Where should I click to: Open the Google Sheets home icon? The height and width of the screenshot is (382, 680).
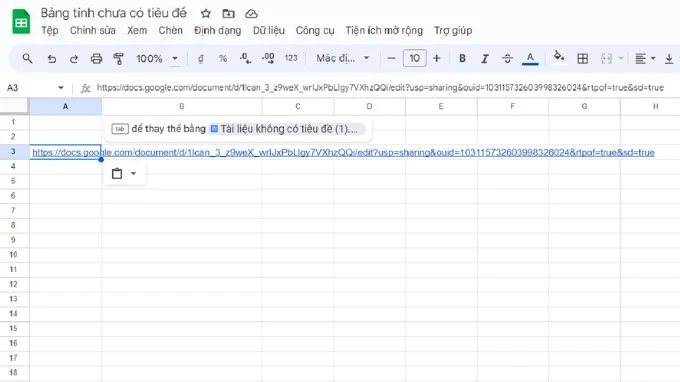tap(21, 22)
